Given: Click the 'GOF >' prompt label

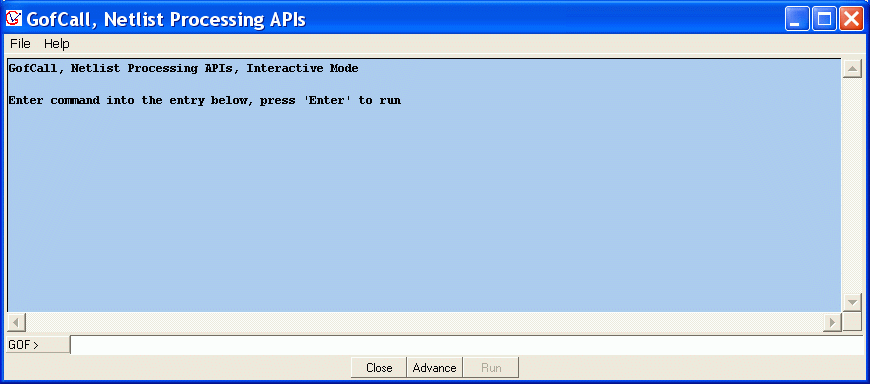Looking at the screenshot, I should pyautogui.click(x=24, y=345).
